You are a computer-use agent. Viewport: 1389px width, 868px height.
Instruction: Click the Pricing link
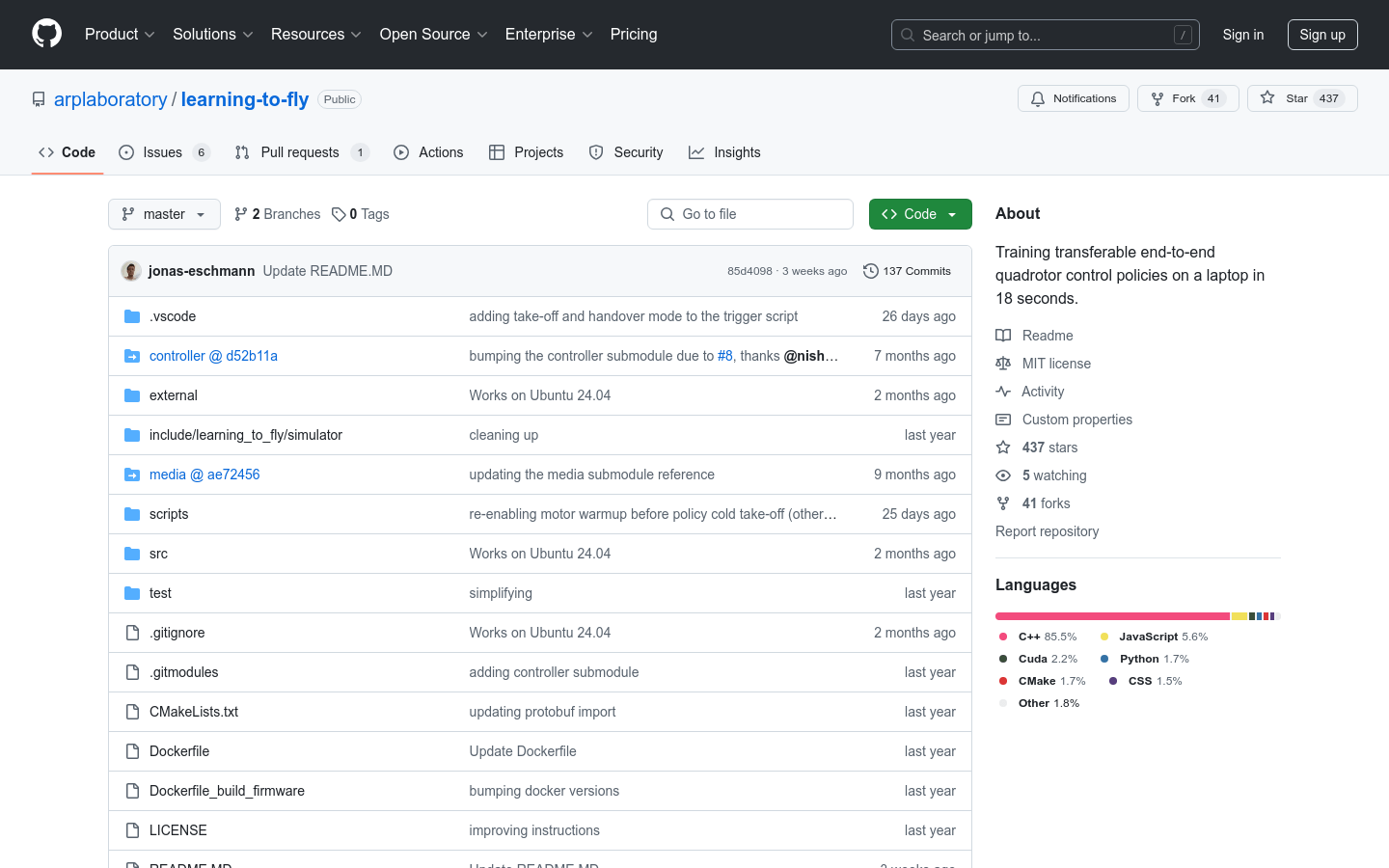[634, 34]
